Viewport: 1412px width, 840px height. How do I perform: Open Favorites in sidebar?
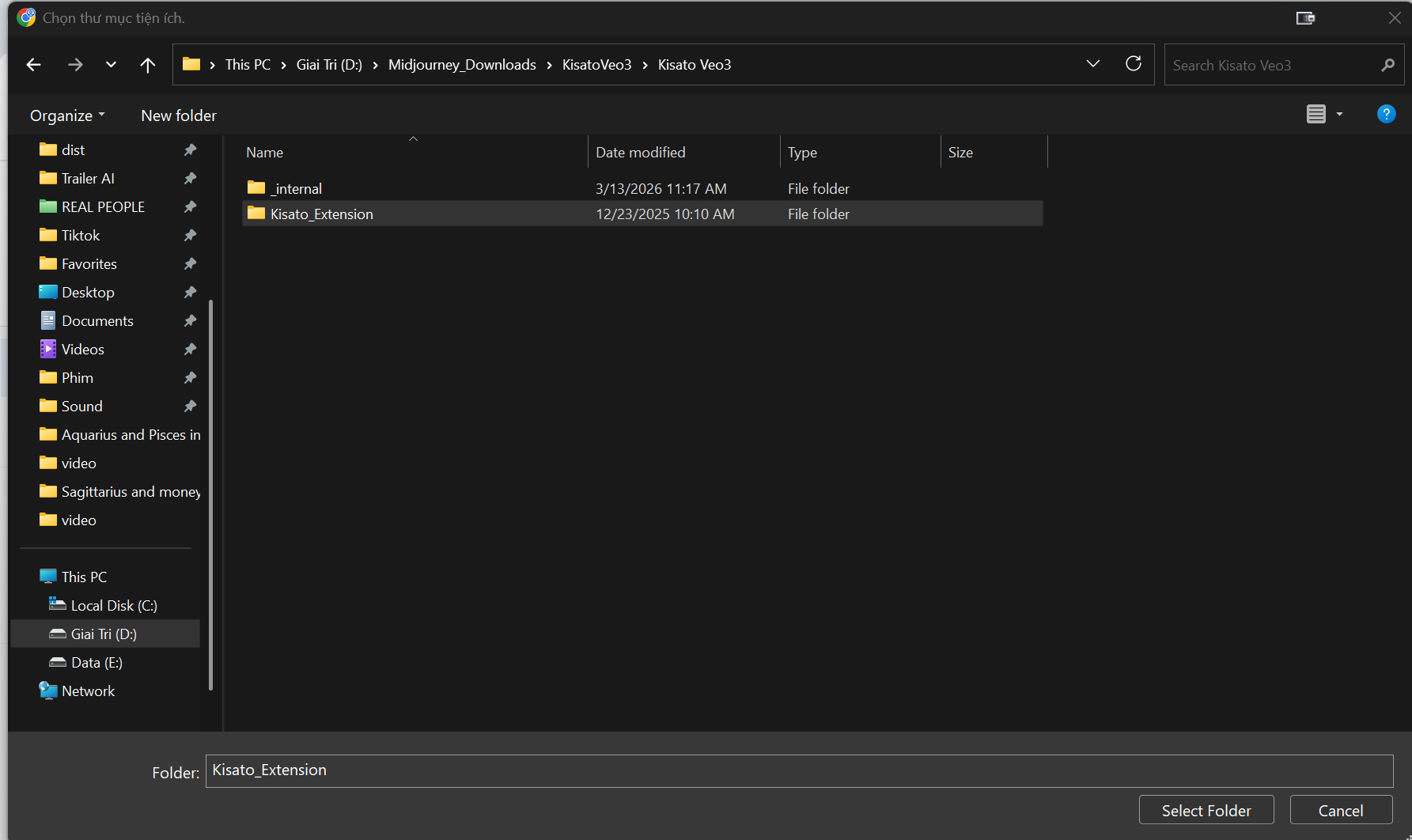(89, 263)
